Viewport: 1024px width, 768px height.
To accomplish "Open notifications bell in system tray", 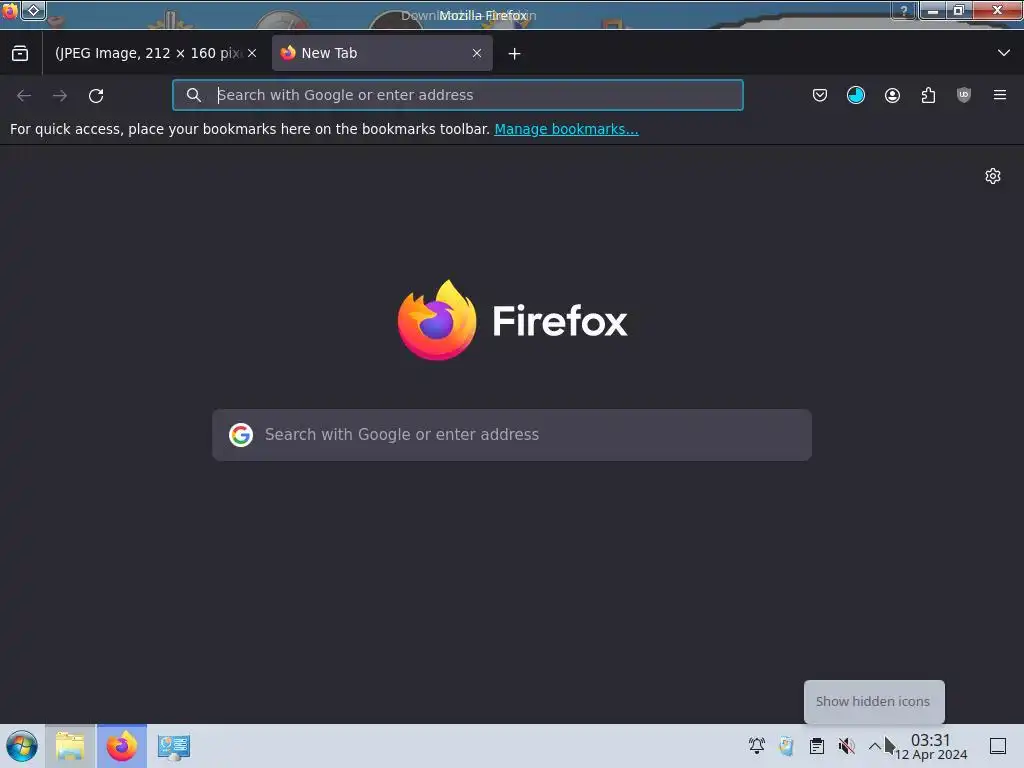I will [757, 746].
